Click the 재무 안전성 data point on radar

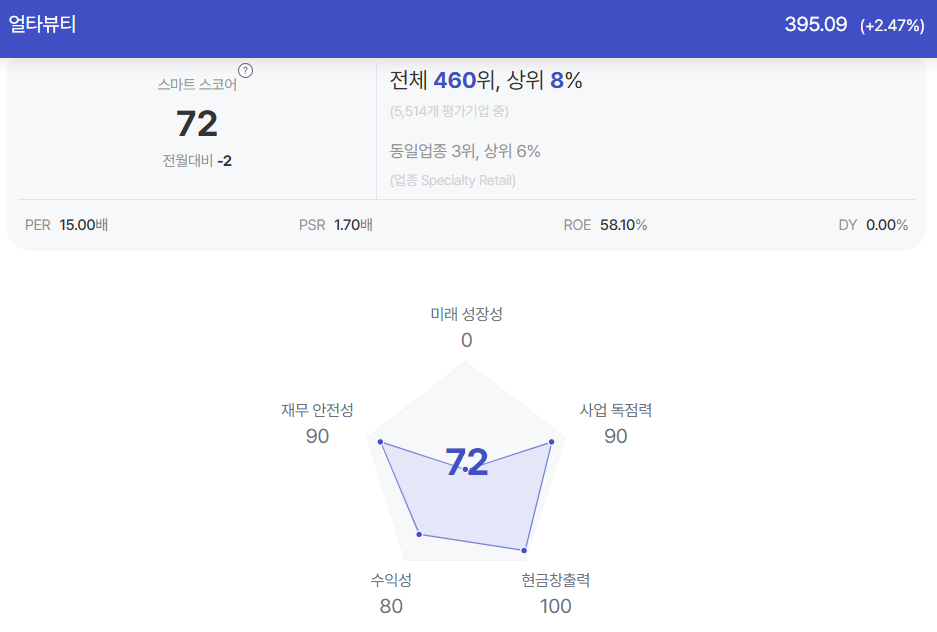[x=380, y=442]
